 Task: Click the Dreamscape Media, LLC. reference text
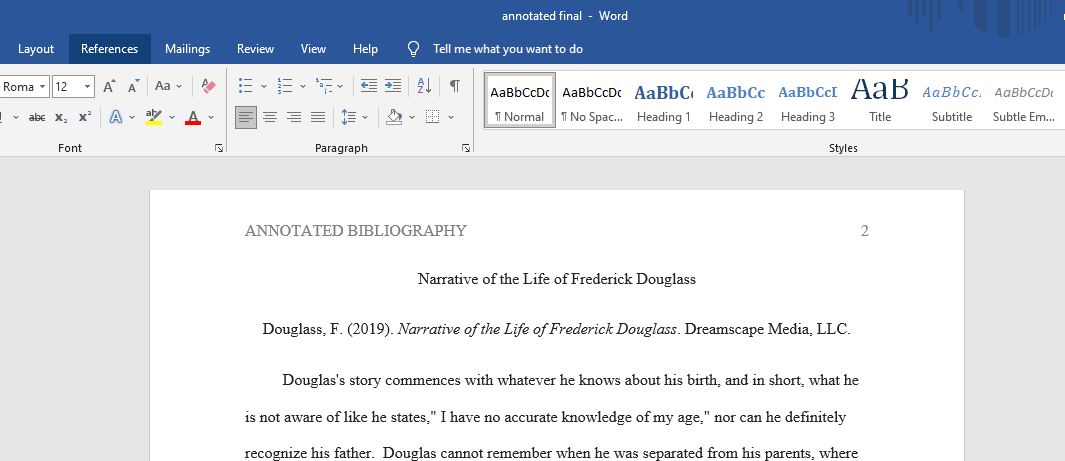click(768, 329)
